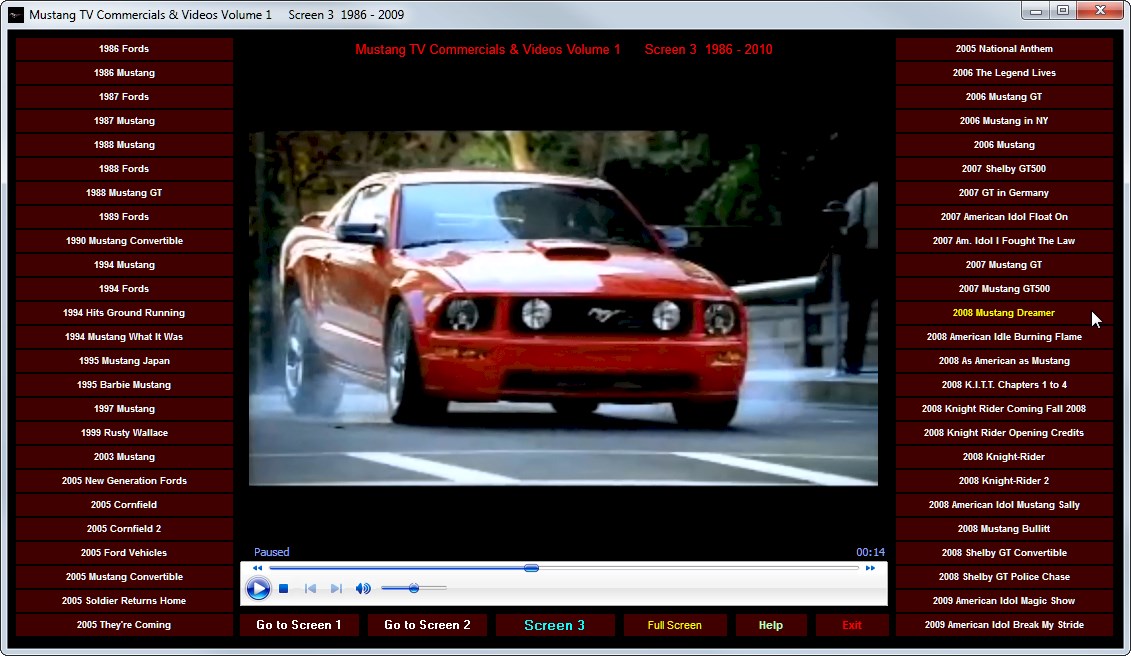Mute the speaker volume icon
This screenshot has width=1131, height=656.
coord(363,589)
